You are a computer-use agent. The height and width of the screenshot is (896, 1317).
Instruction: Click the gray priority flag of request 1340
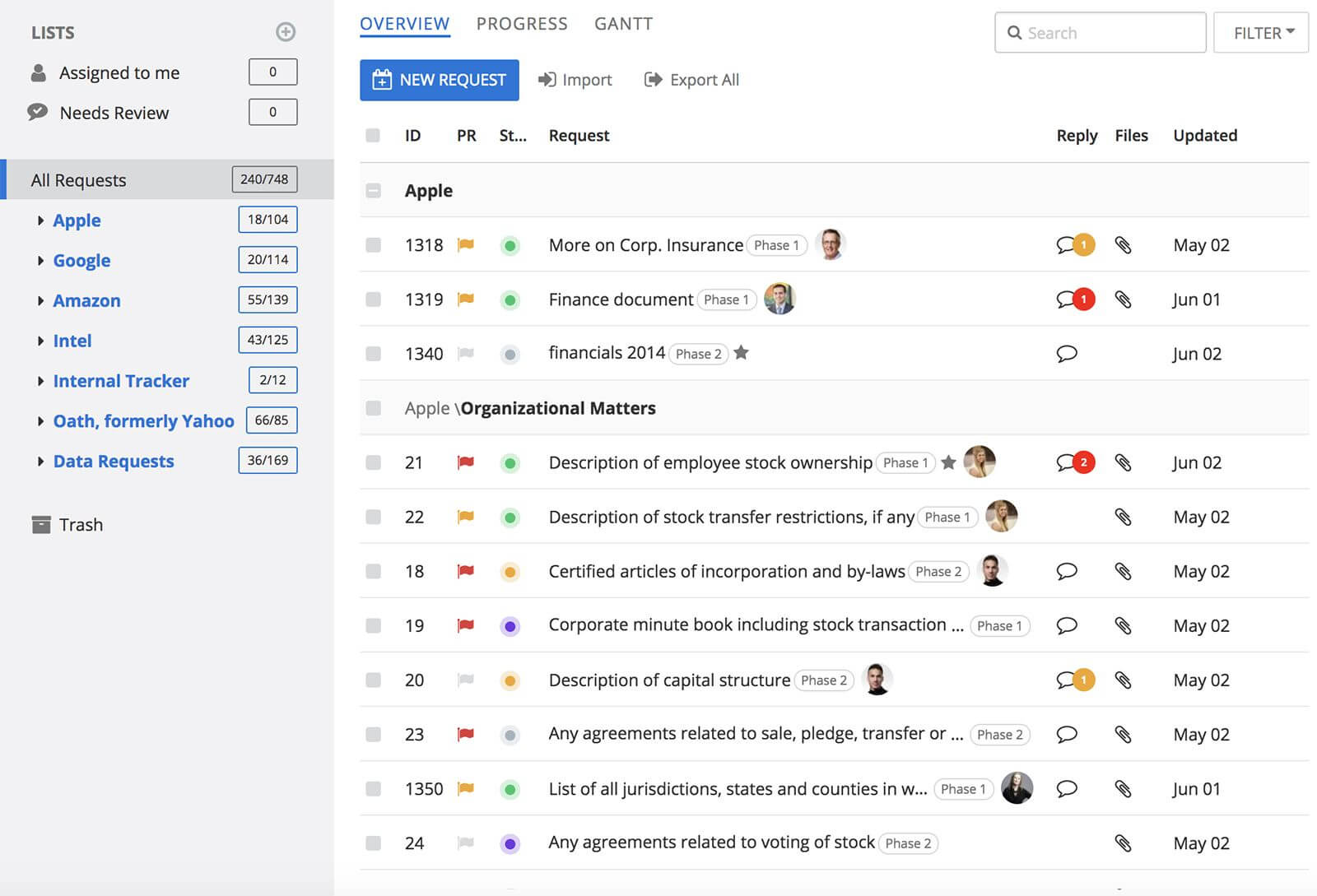coord(466,354)
